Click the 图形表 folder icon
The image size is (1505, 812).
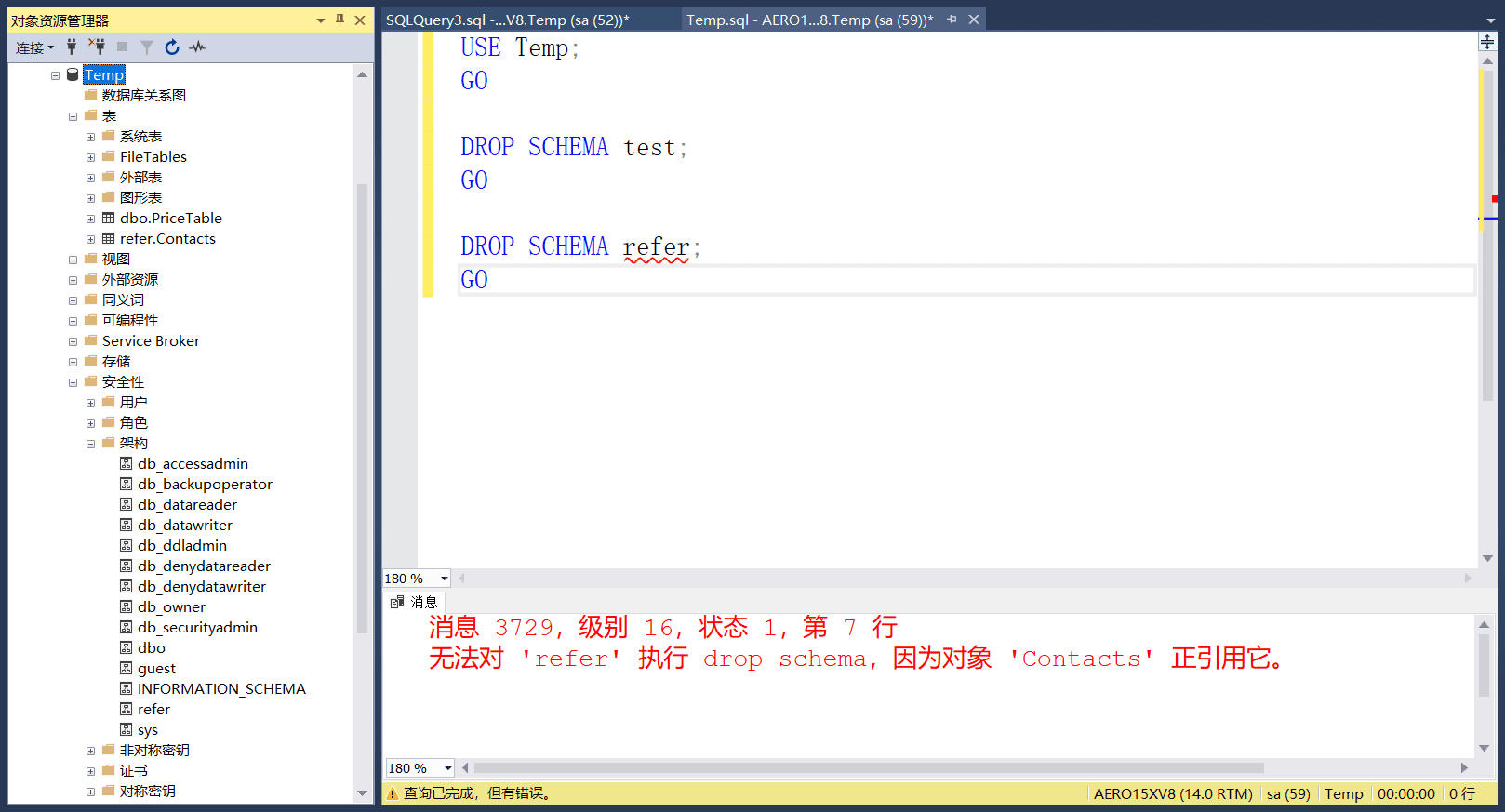click(x=109, y=197)
